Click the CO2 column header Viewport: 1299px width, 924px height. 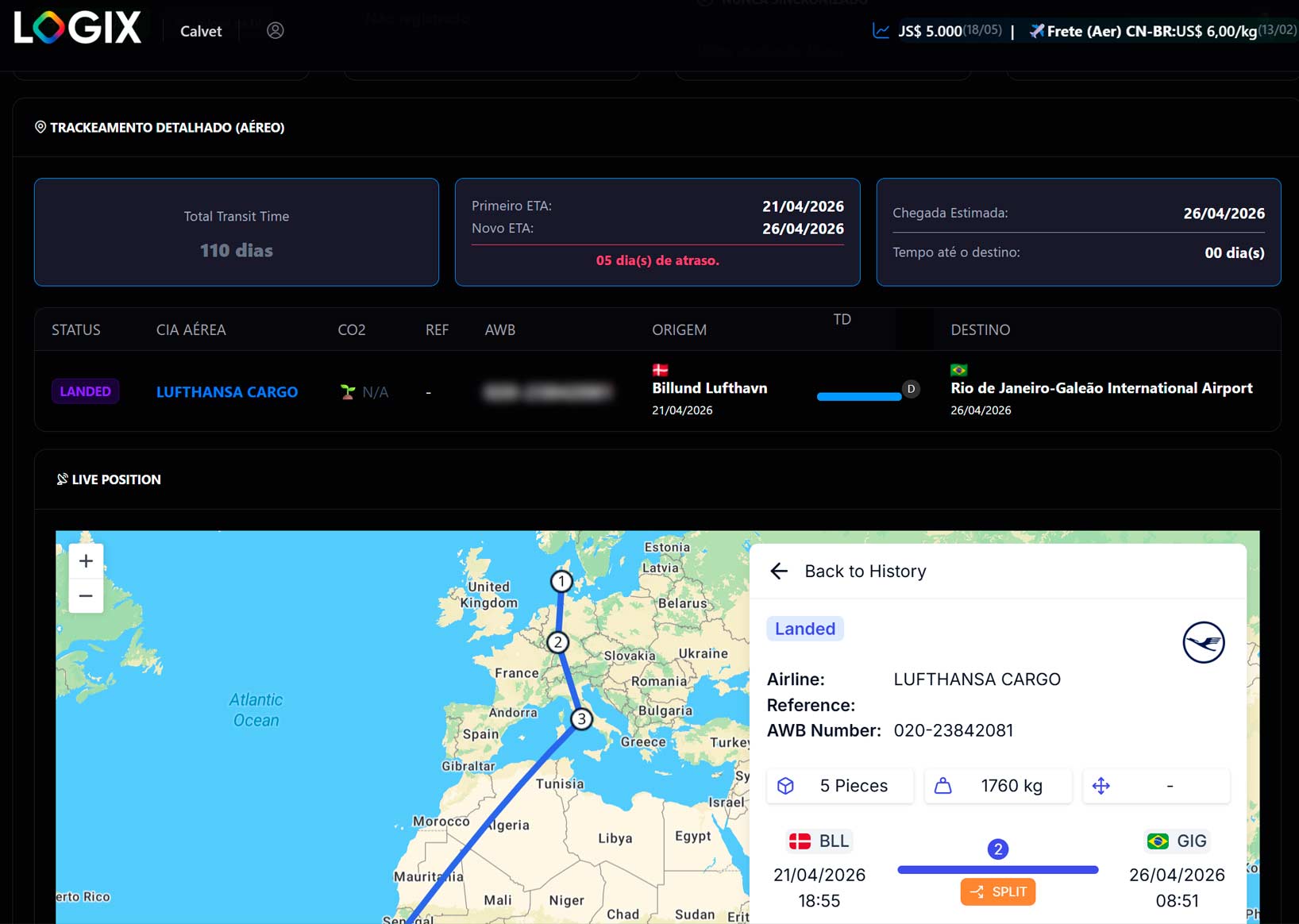352,329
